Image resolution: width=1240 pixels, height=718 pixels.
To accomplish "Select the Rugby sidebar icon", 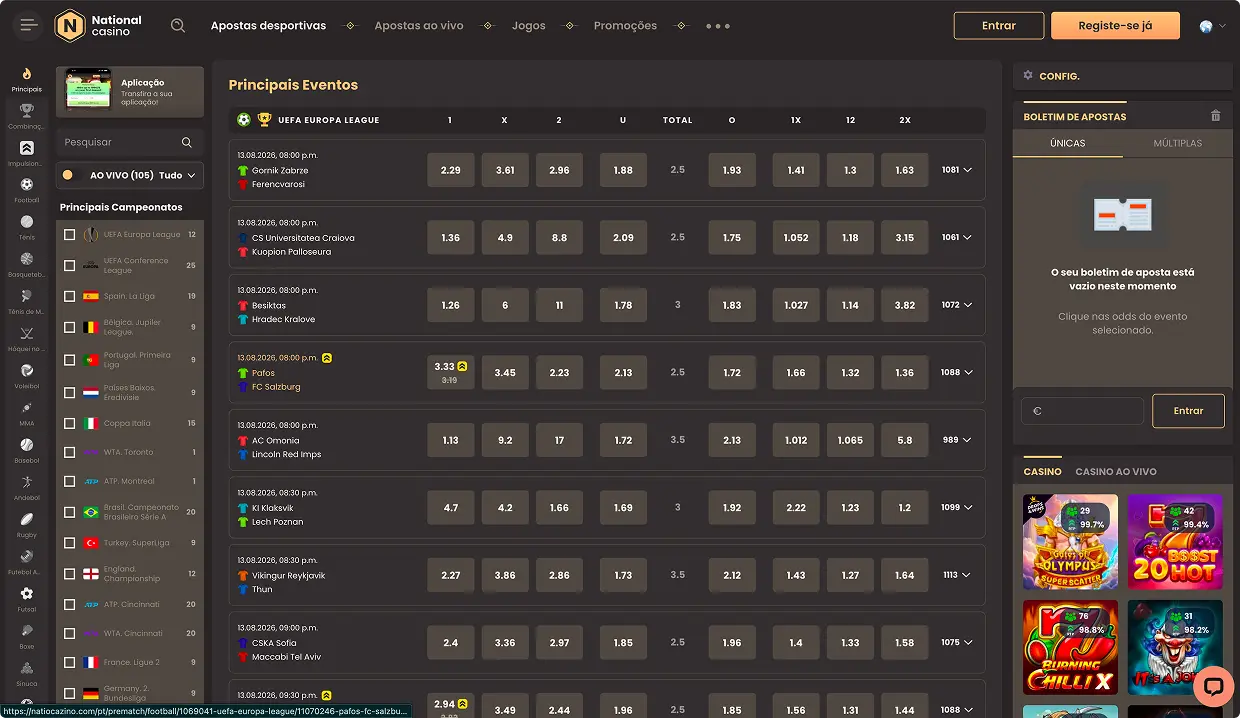I will [x=27, y=524].
